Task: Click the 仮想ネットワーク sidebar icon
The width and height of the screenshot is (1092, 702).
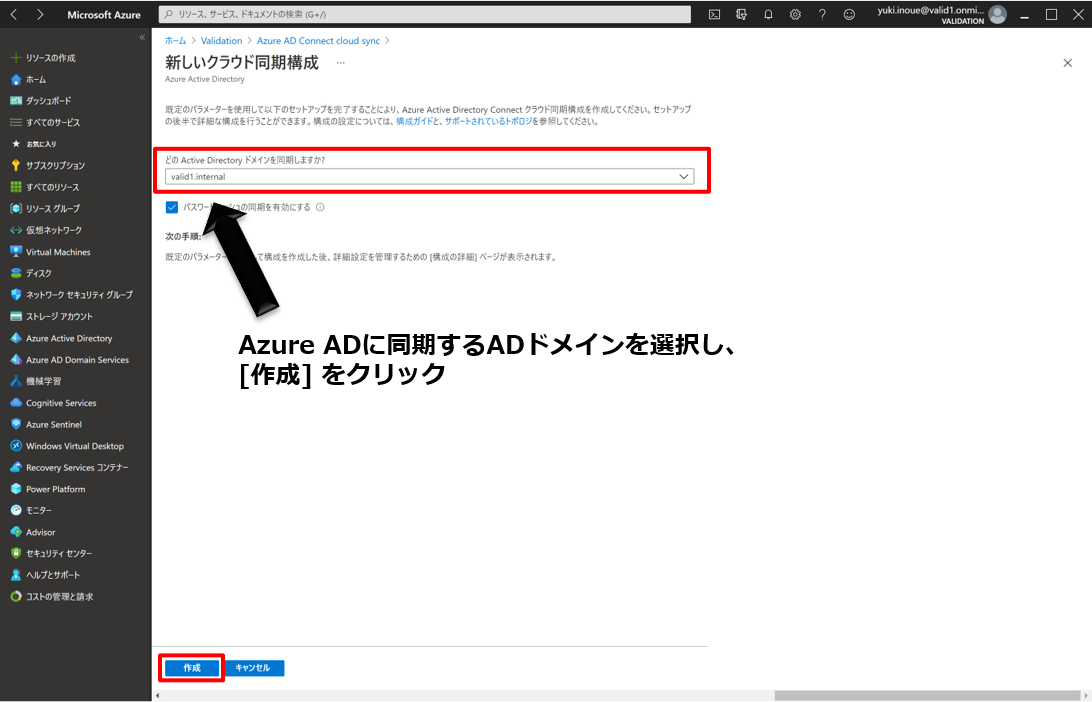Action: (16, 231)
